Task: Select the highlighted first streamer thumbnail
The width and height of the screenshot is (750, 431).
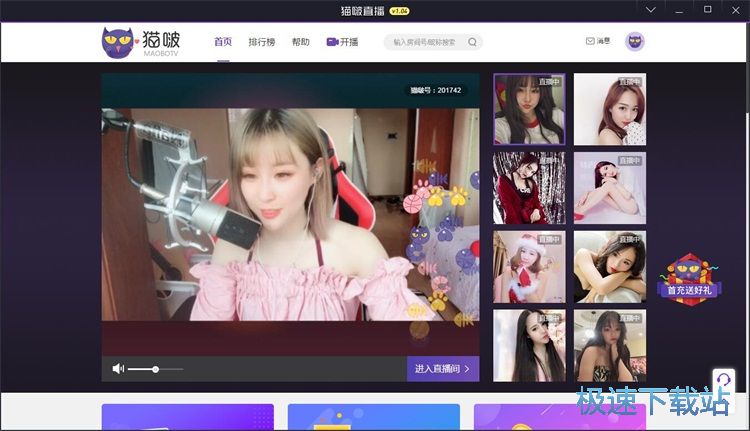Action: 529,109
